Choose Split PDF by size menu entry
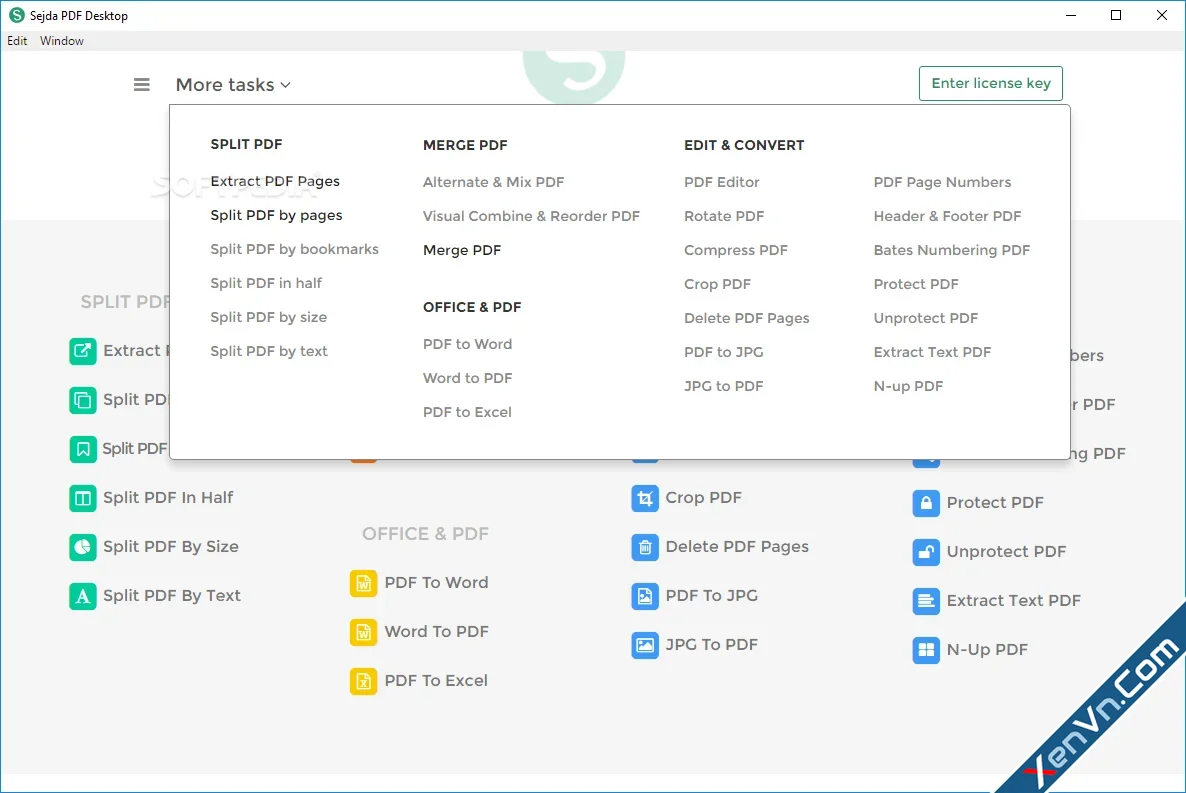The image size is (1186, 793). pos(269,317)
